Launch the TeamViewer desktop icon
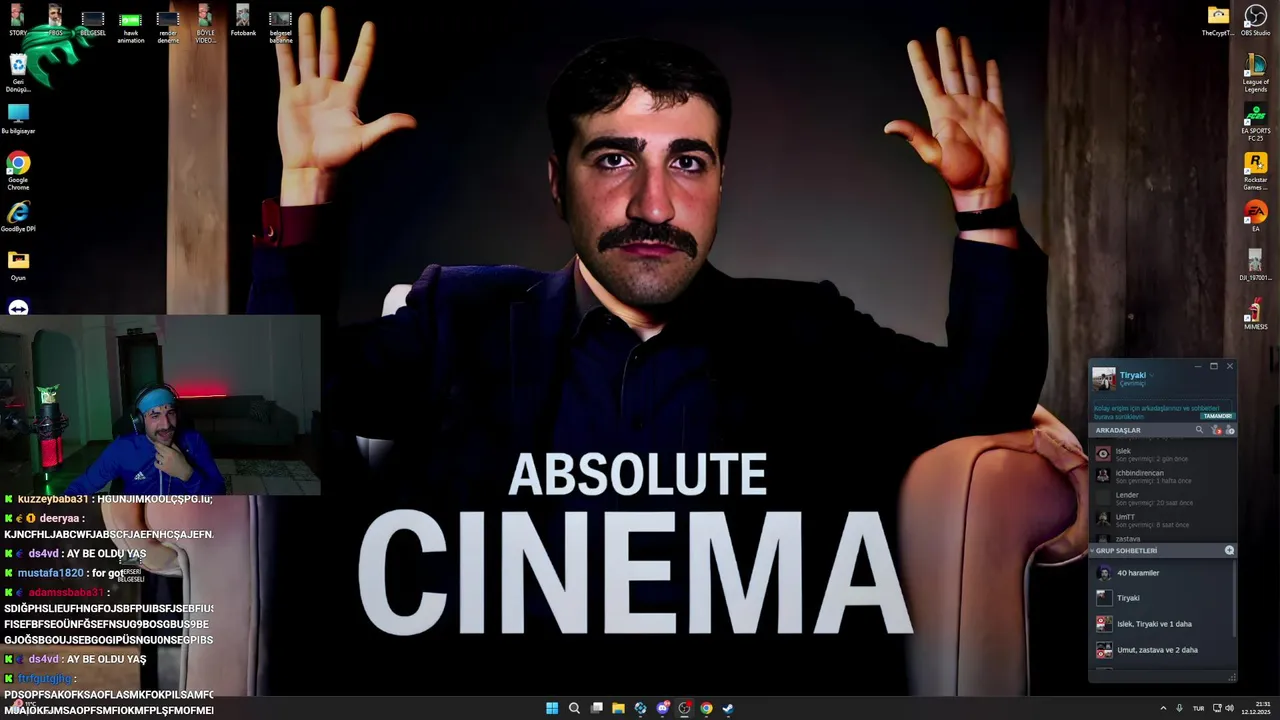Image resolution: width=1280 pixels, height=720 pixels. [x=18, y=308]
